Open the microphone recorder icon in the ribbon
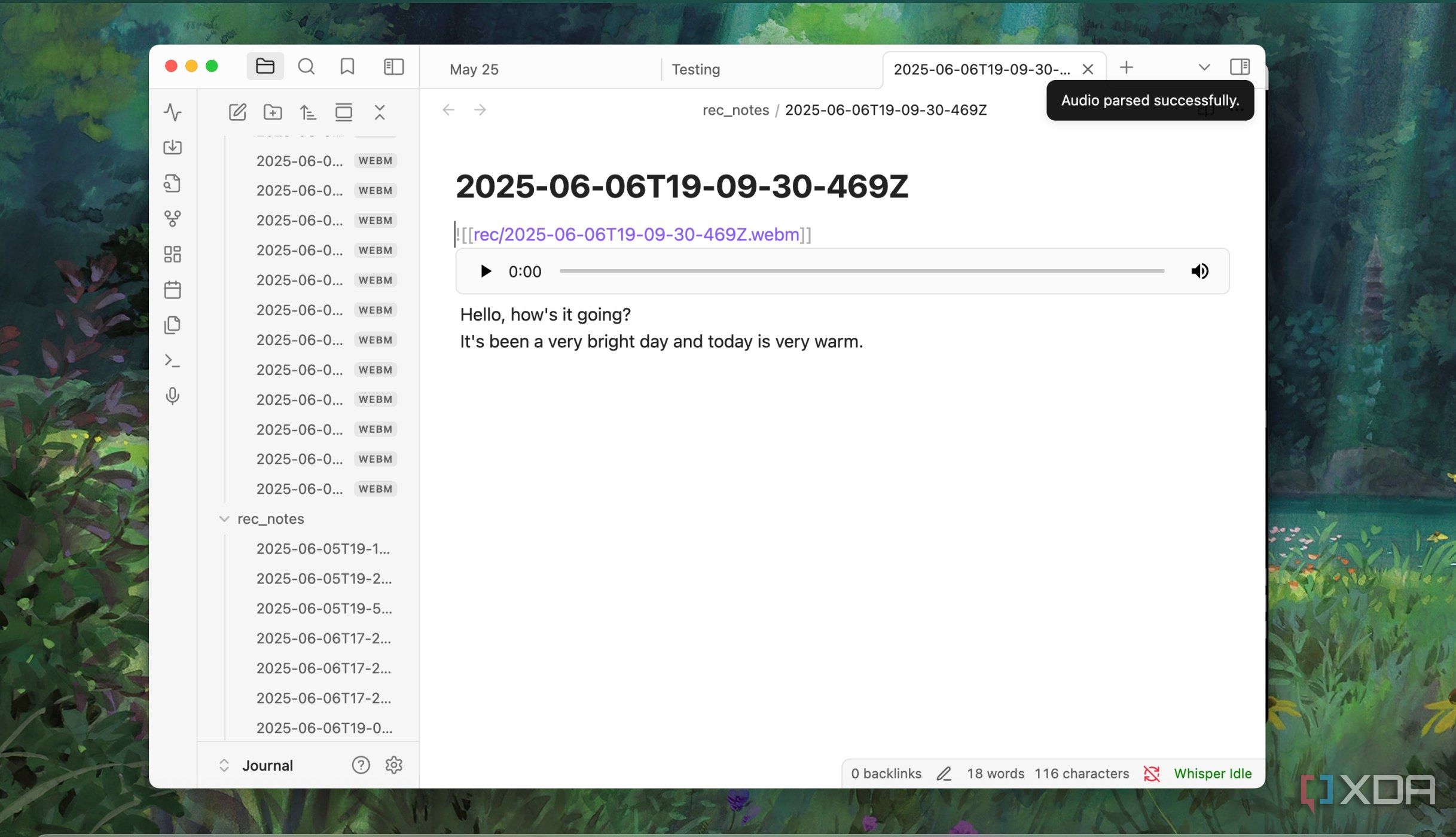The image size is (1456, 837). [x=173, y=396]
